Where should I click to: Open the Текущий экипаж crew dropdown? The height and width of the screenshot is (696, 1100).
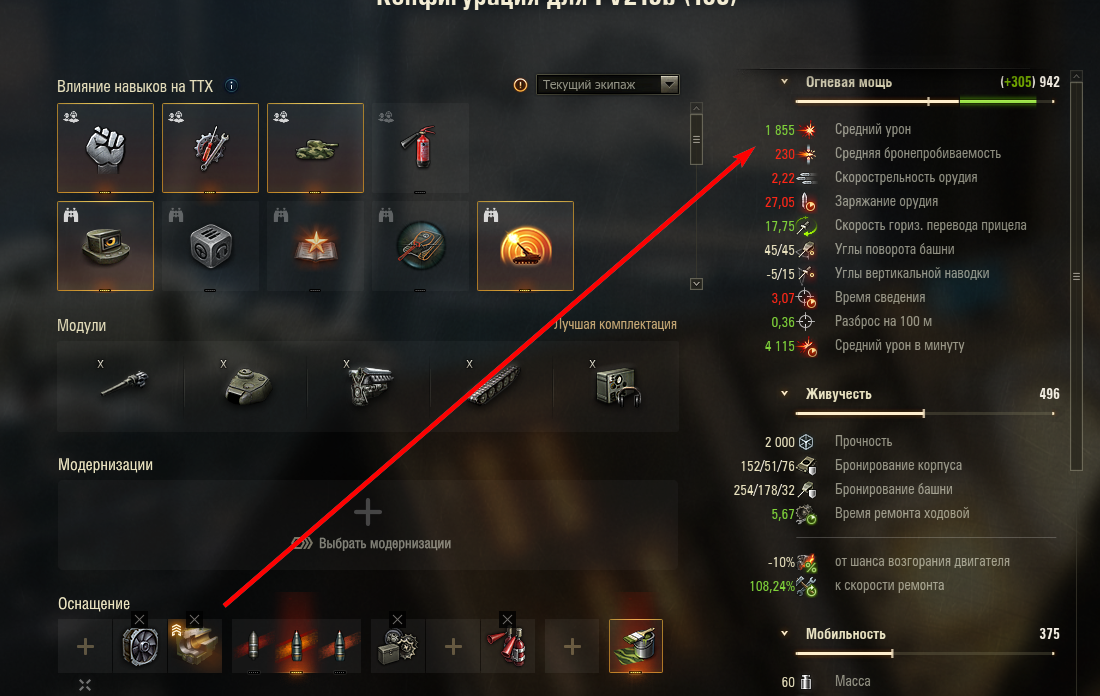click(608, 84)
